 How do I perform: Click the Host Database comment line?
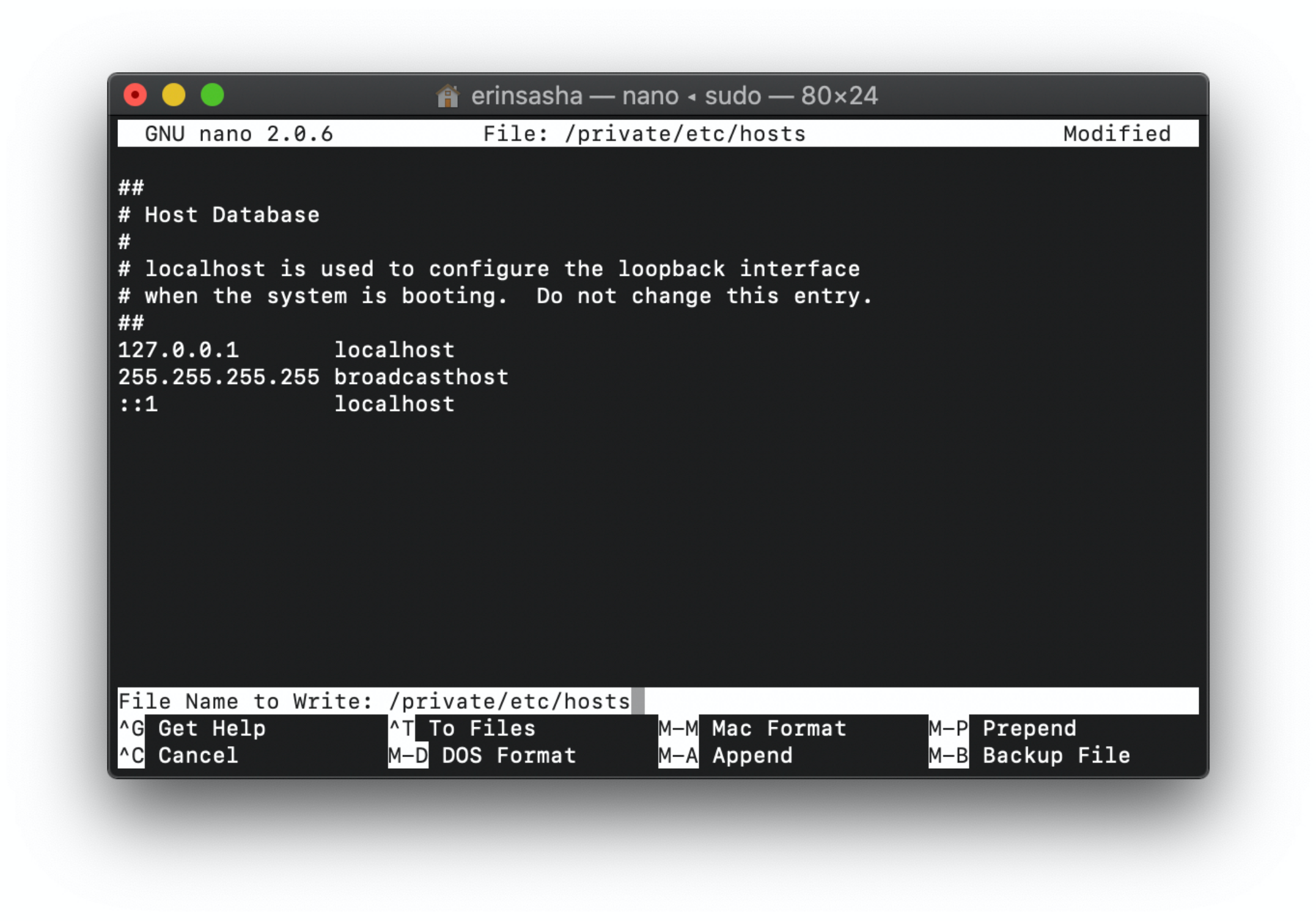[219, 215]
